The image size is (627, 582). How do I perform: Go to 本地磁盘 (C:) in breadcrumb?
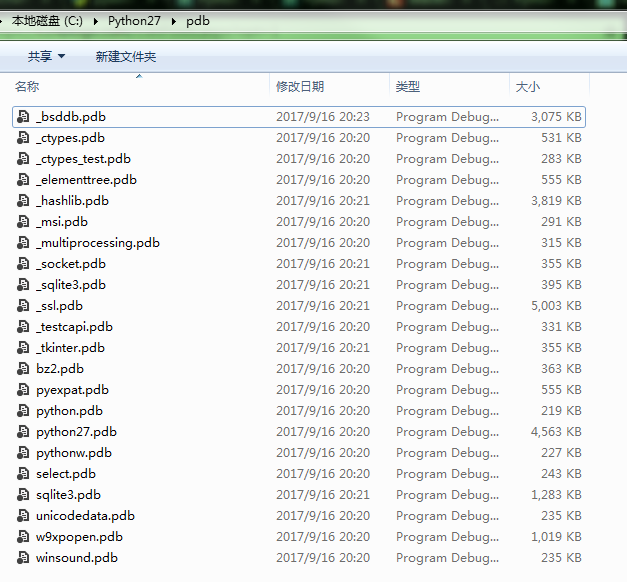(x=47, y=21)
